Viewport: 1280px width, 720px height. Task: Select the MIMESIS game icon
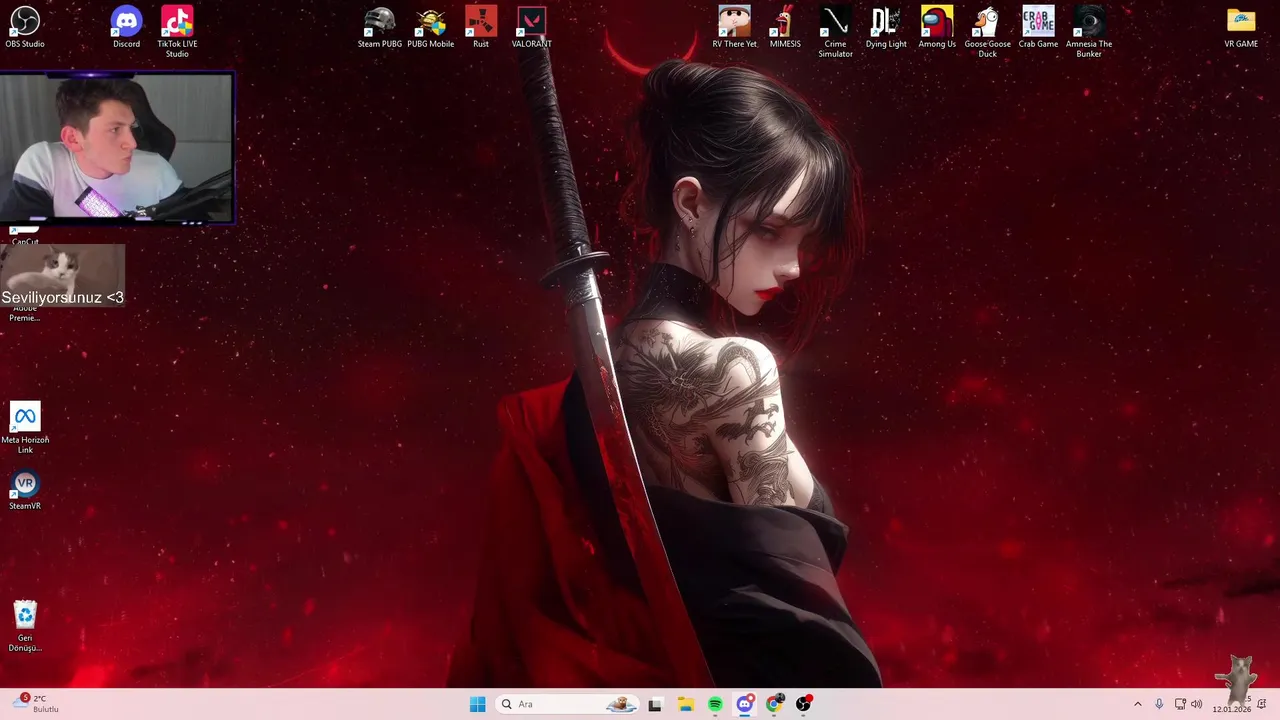coord(785,27)
